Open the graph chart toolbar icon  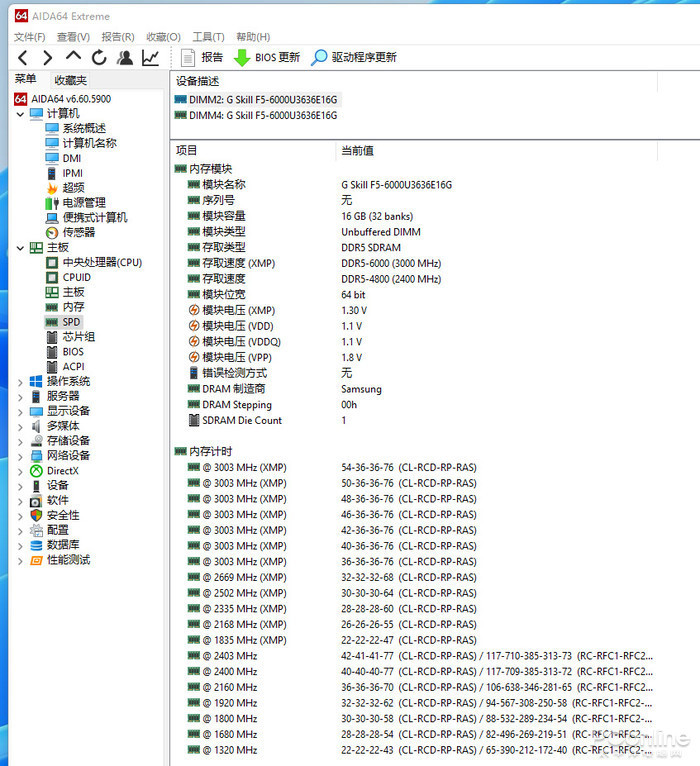click(150, 58)
